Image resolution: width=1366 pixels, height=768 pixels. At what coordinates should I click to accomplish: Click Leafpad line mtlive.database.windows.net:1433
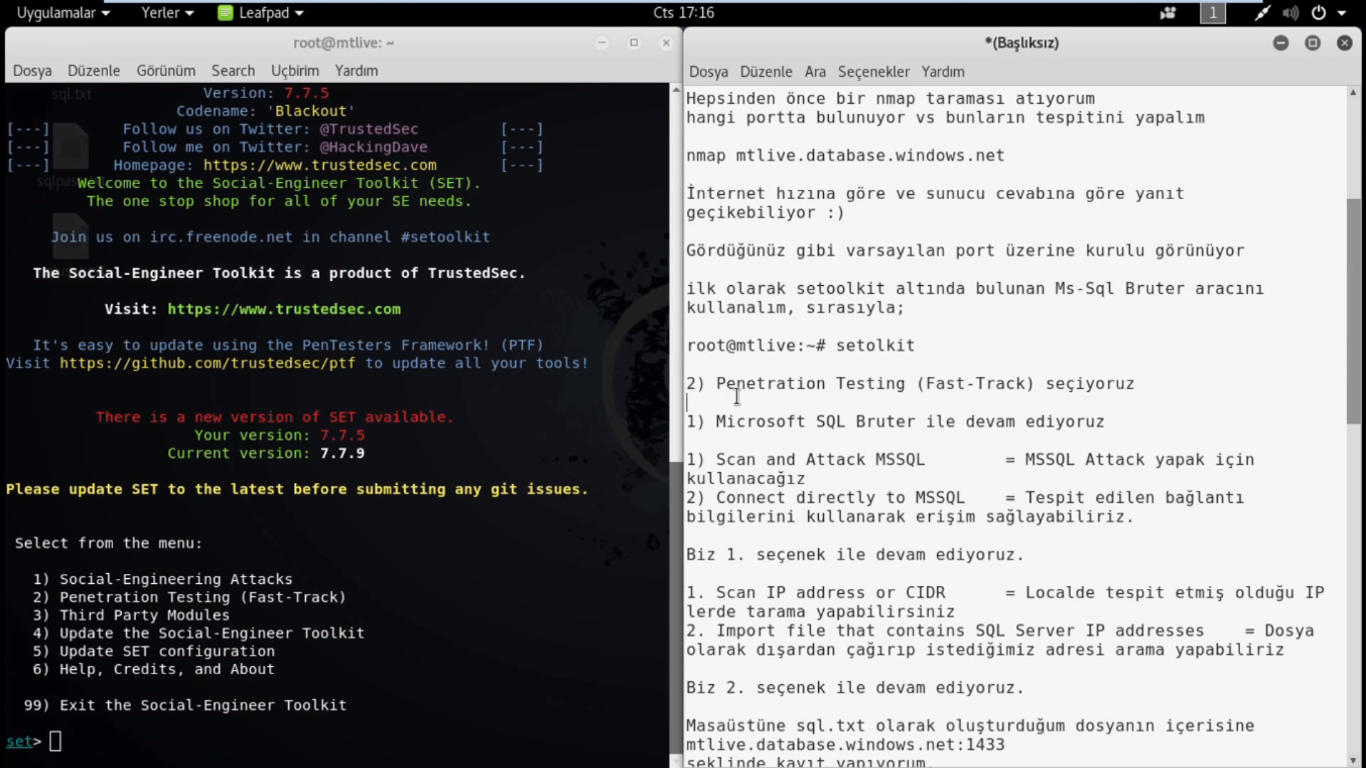[845, 745]
